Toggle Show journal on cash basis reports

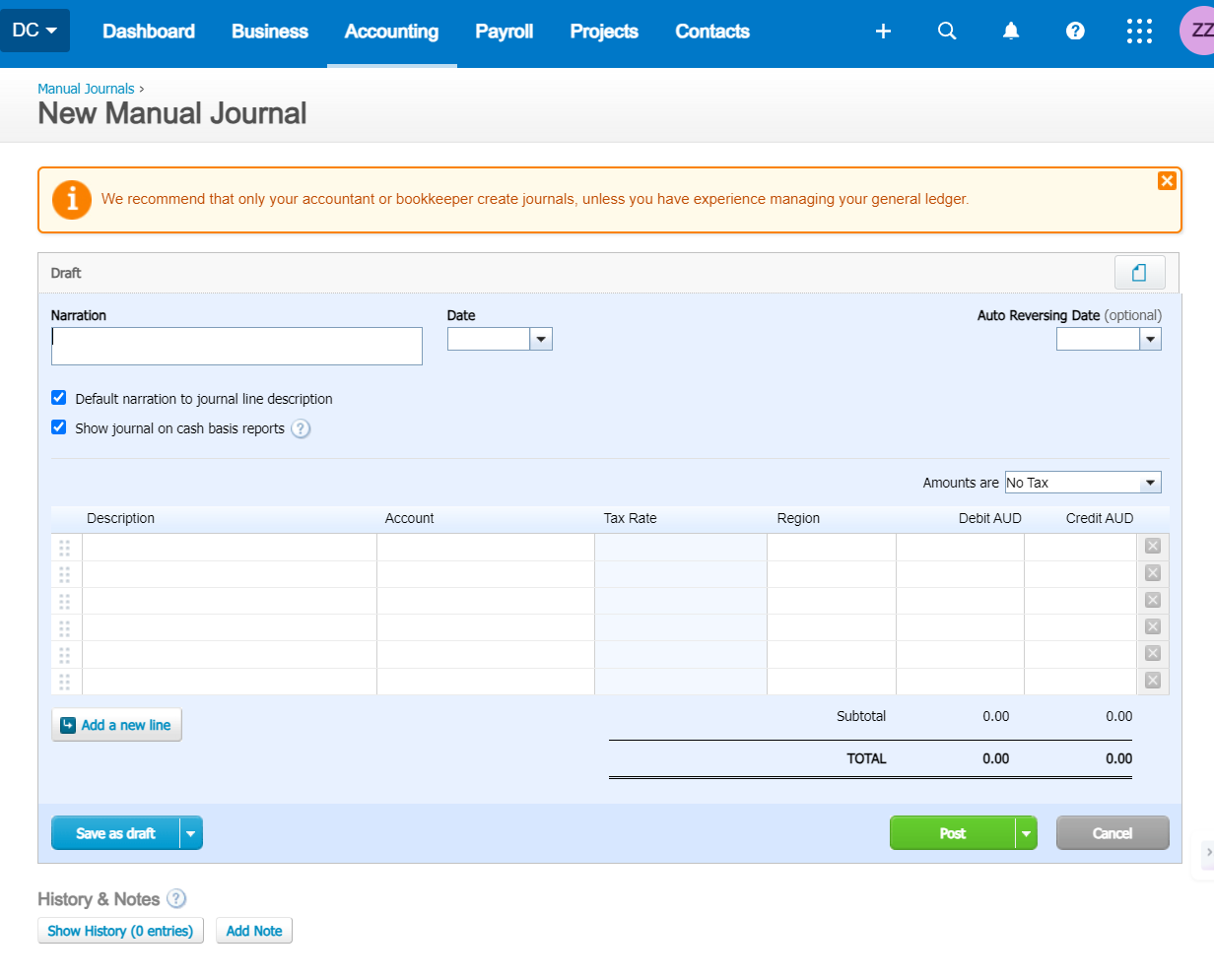pyautogui.click(x=59, y=427)
